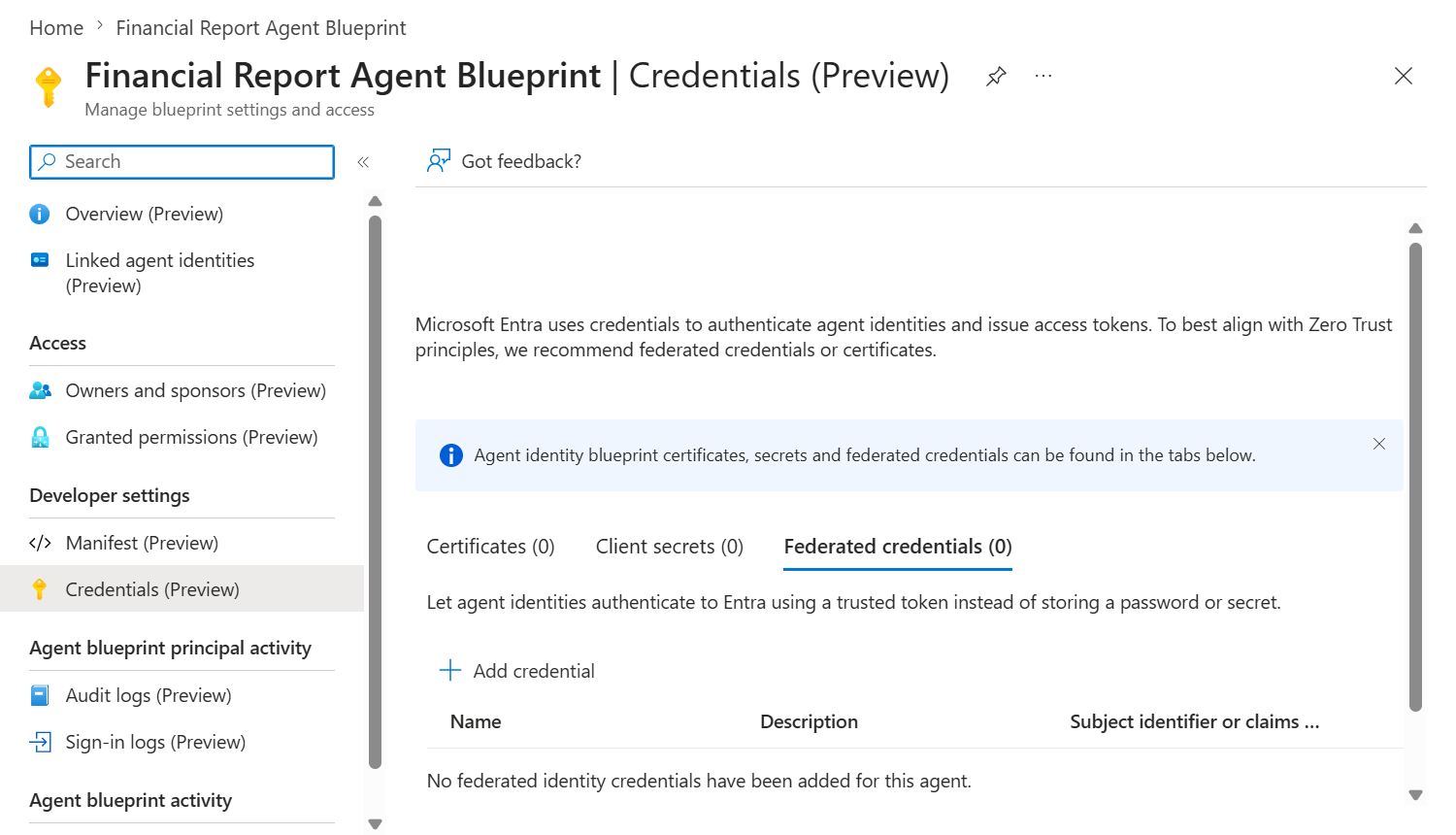Click content pane scroll up arrow
This screenshot has width=1456, height=835.
[x=1415, y=229]
